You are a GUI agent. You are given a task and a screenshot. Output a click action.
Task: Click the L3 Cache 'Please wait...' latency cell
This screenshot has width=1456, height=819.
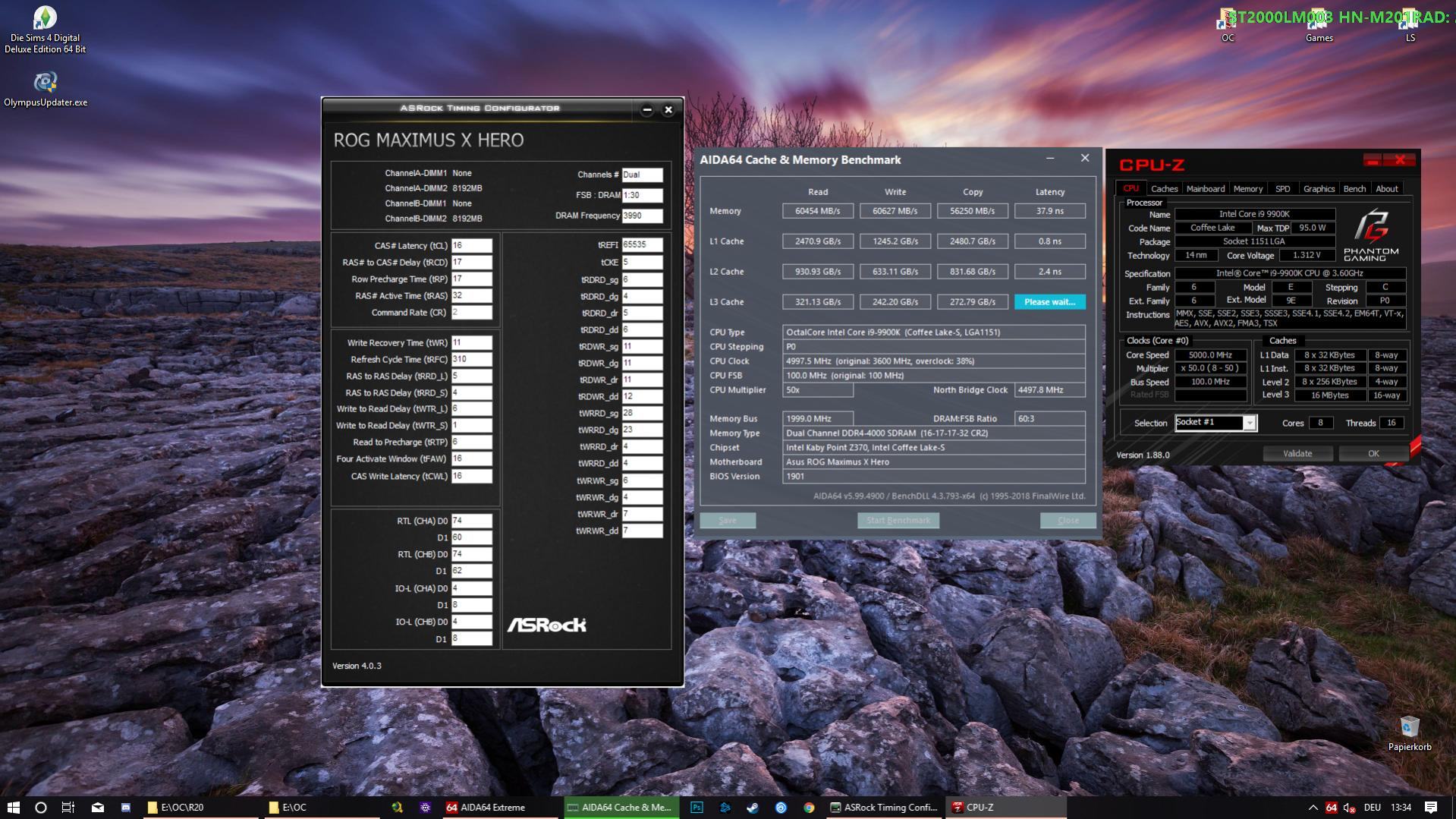click(1050, 302)
